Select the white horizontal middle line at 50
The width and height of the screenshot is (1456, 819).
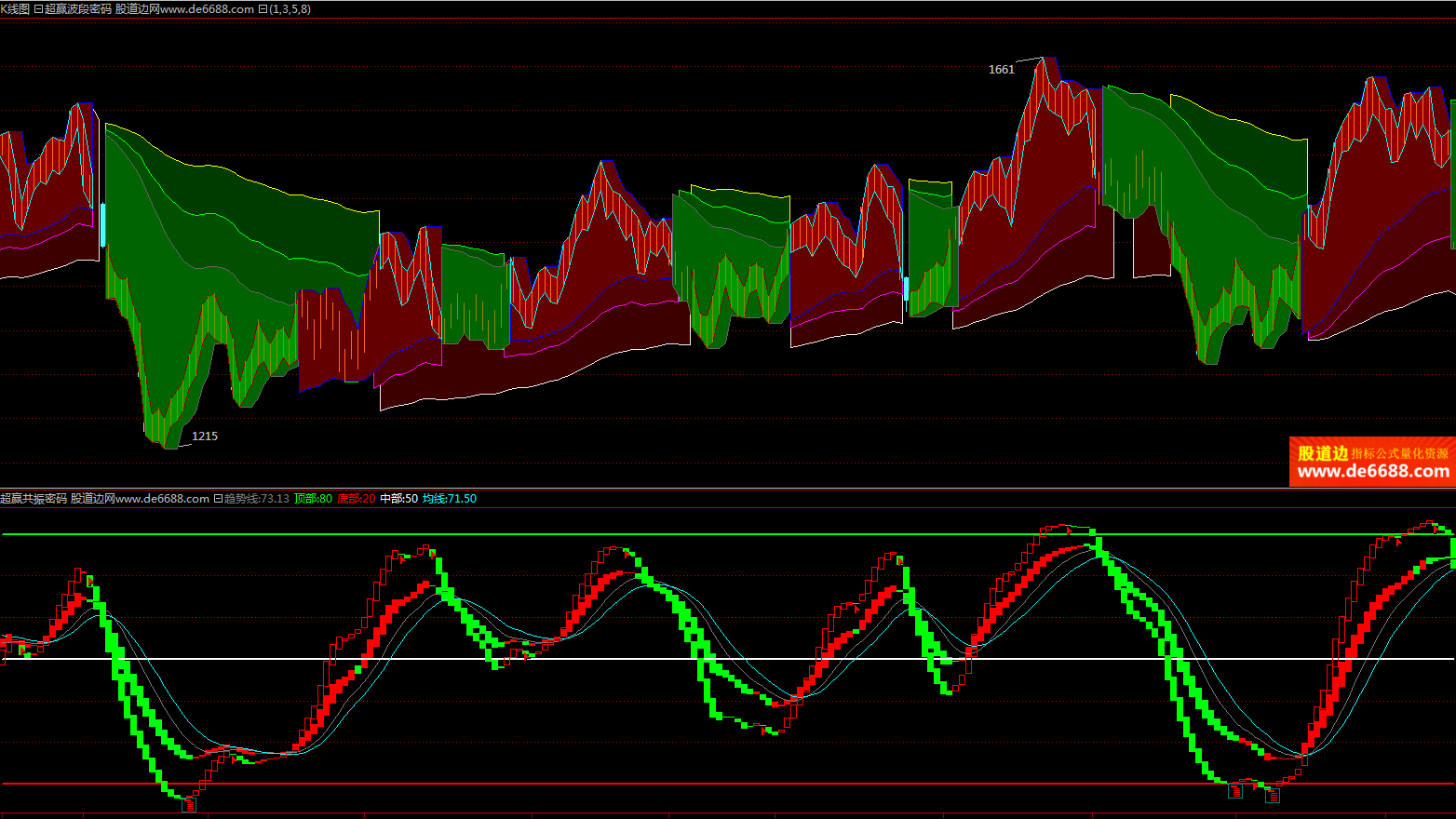(726, 659)
